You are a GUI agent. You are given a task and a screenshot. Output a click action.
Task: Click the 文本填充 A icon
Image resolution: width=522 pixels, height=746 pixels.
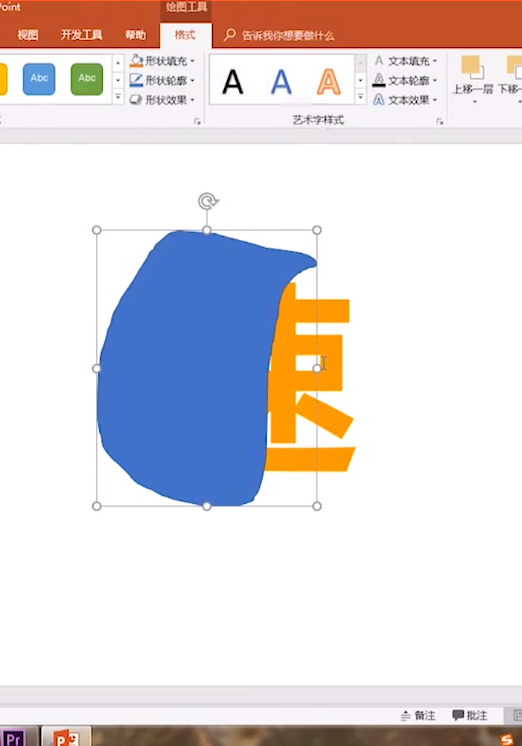379,60
